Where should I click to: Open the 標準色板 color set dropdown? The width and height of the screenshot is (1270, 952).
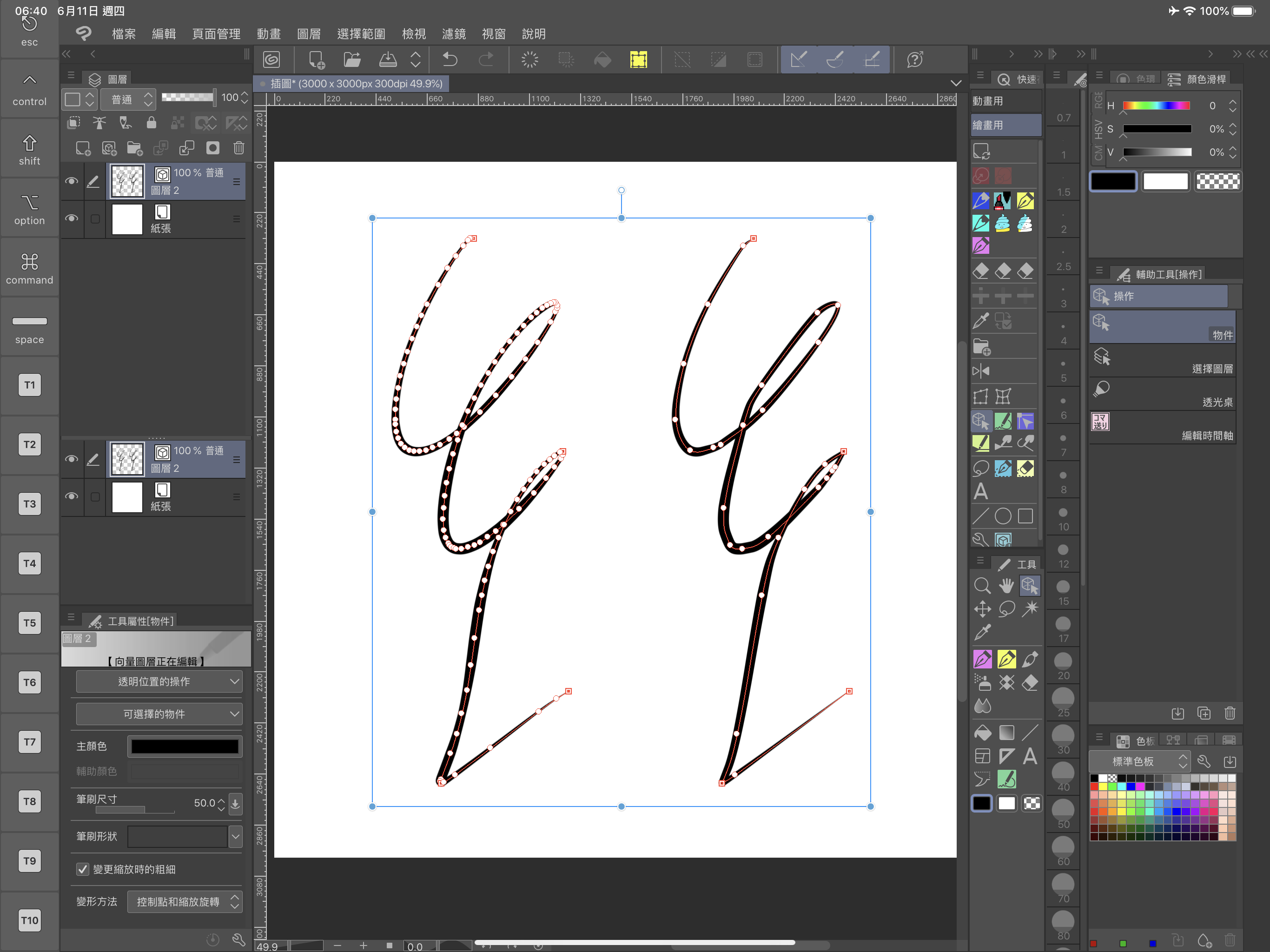pyautogui.click(x=1140, y=761)
